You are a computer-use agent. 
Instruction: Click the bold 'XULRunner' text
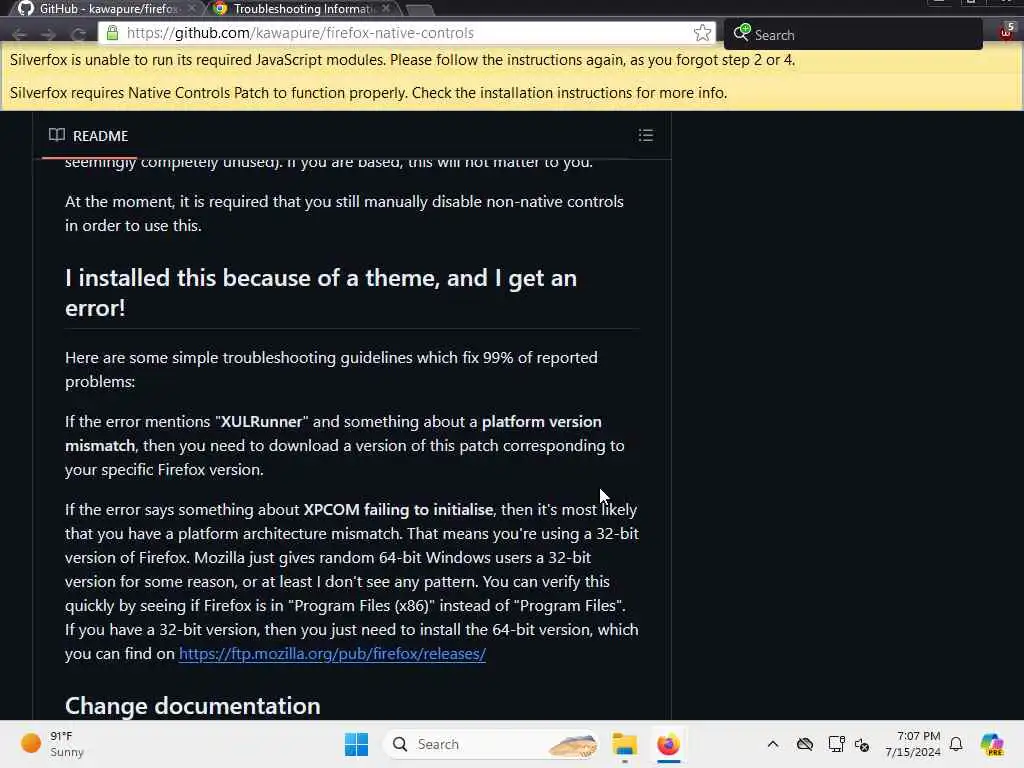261,421
